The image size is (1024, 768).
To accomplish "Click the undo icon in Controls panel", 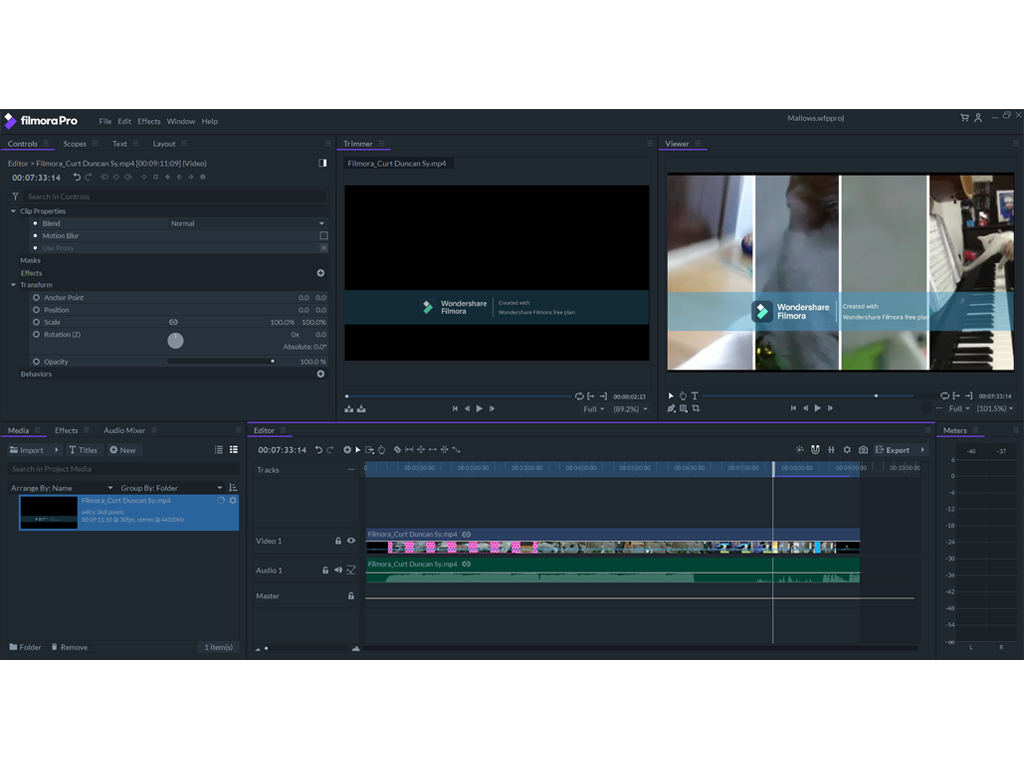I will (x=77, y=177).
